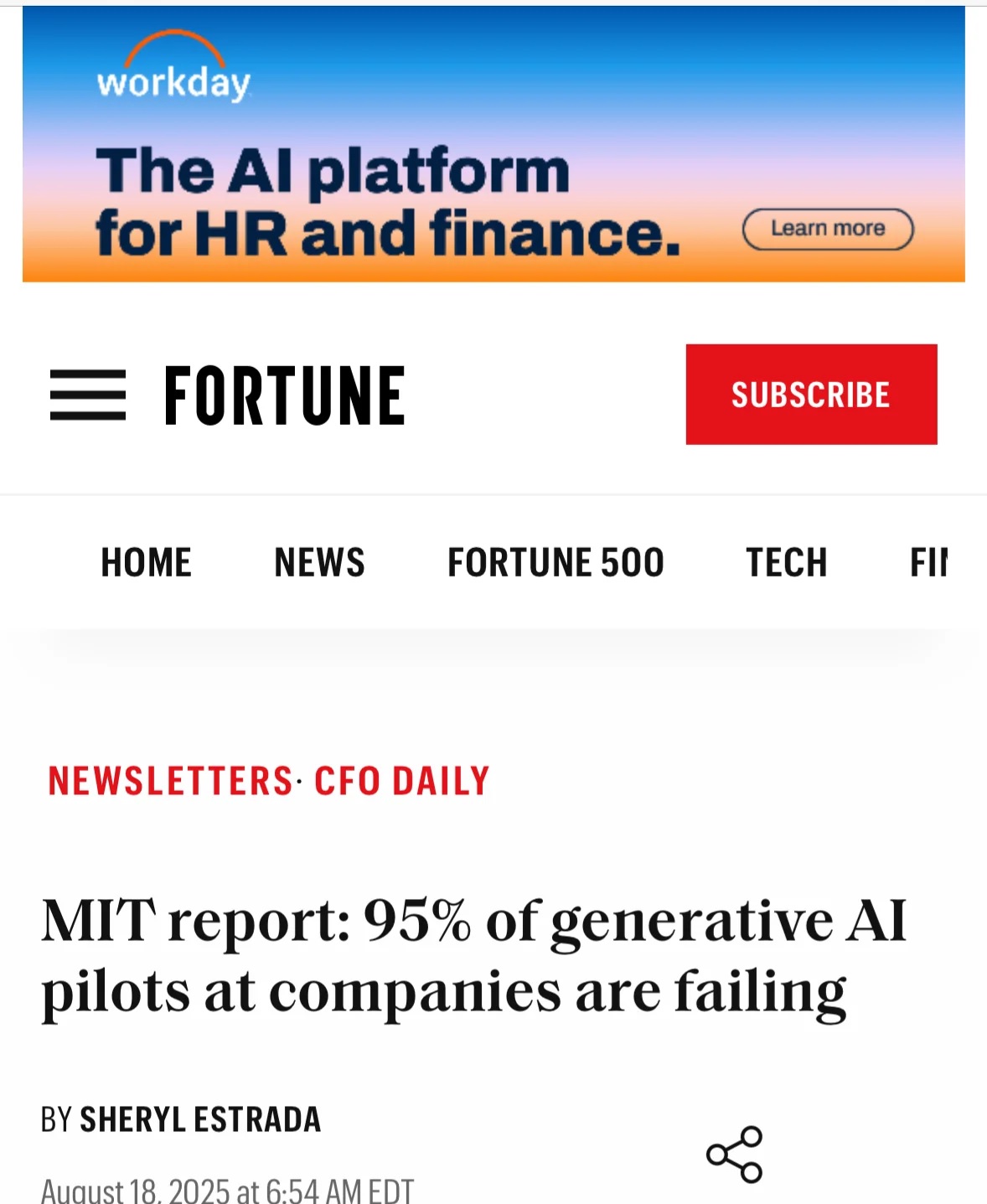Screen dimensions: 987x1204
Task: Tap "The AI platform" ad text line
Action: (x=333, y=172)
